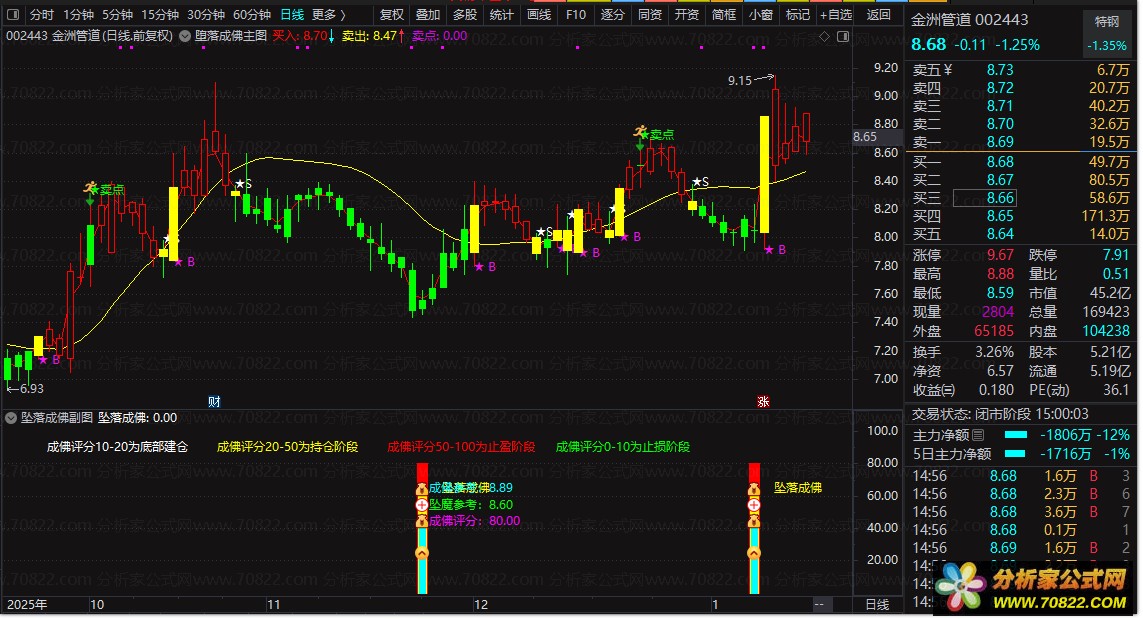The image size is (1143, 619).
Task: Activate the 画线 drawing tool
Action: pyautogui.click(x=539, y=15)
